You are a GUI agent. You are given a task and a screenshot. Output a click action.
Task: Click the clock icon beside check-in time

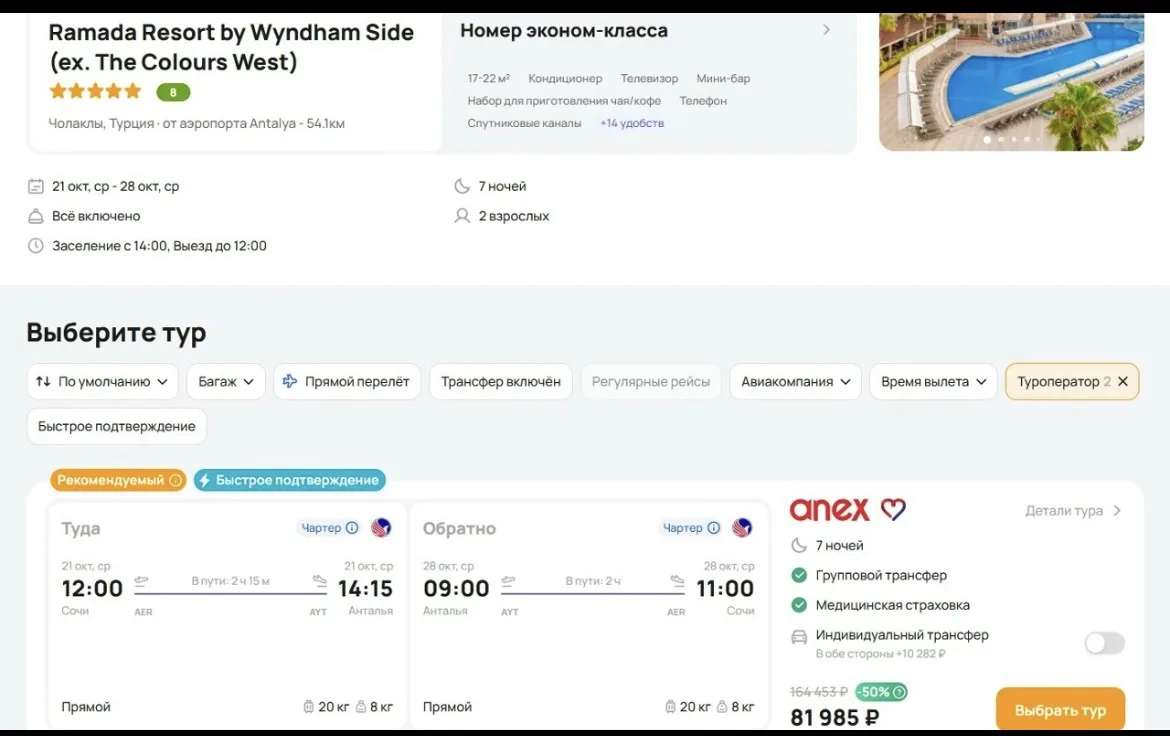point(36,246)
